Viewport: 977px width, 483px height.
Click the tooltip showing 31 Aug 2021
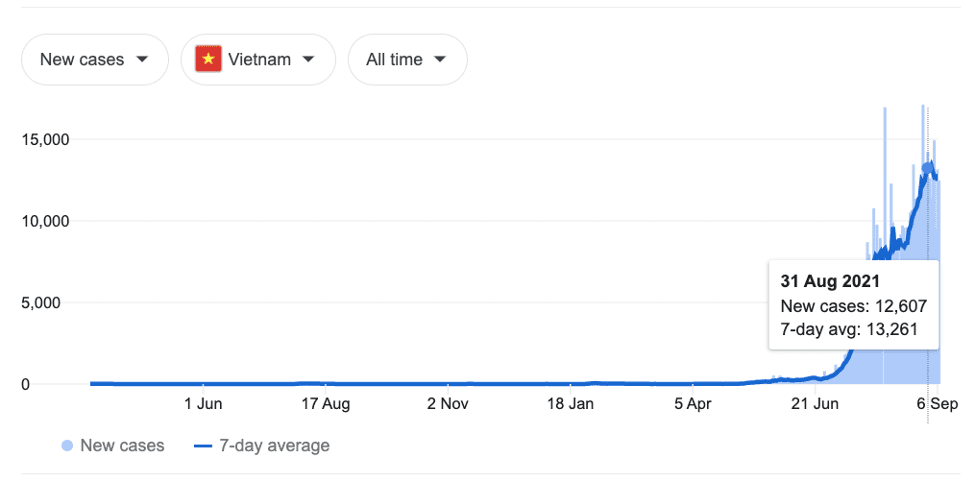[854, 305]
